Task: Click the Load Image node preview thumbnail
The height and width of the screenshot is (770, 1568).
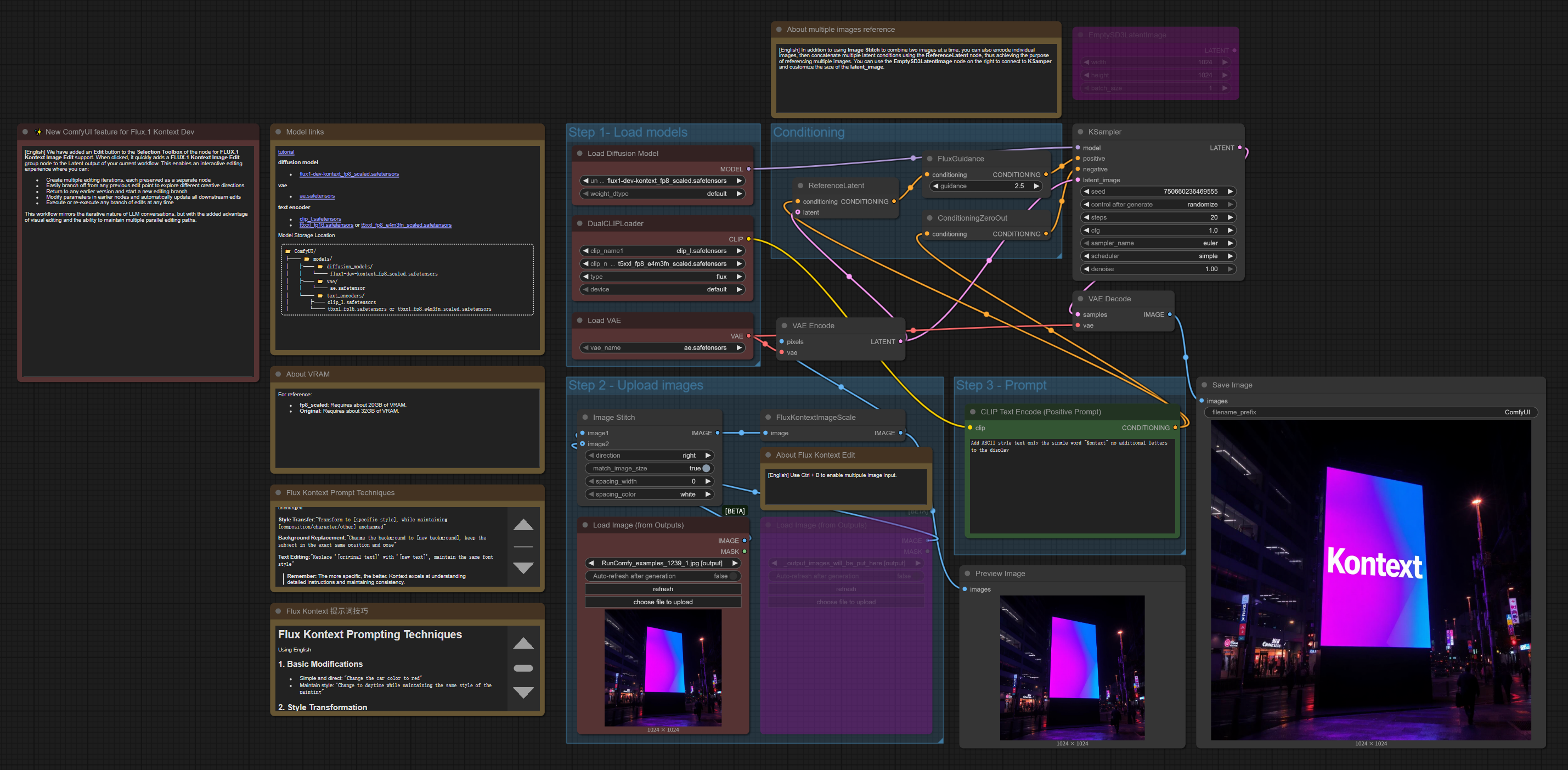Action: click(x=663, y=668)
